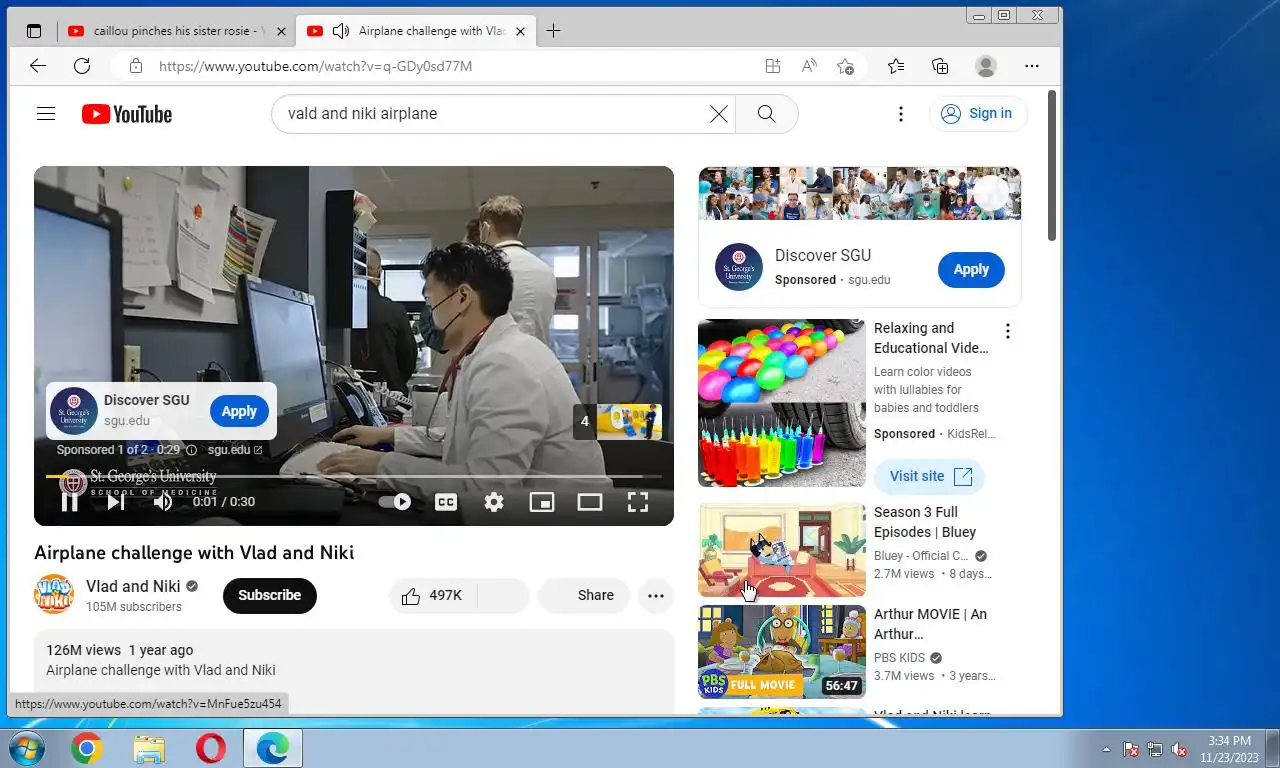Open video player settings gear
The width and height of the screenshot is (1280, 768).
click(494, 502)
